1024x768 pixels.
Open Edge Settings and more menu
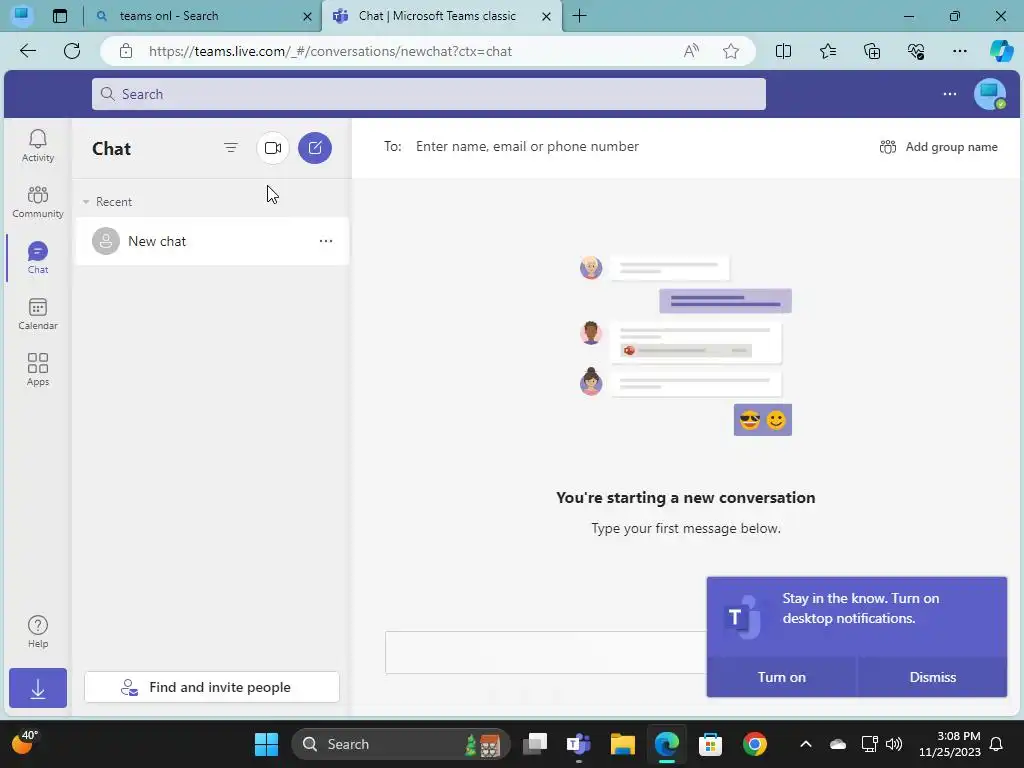[x=959, y=51]
